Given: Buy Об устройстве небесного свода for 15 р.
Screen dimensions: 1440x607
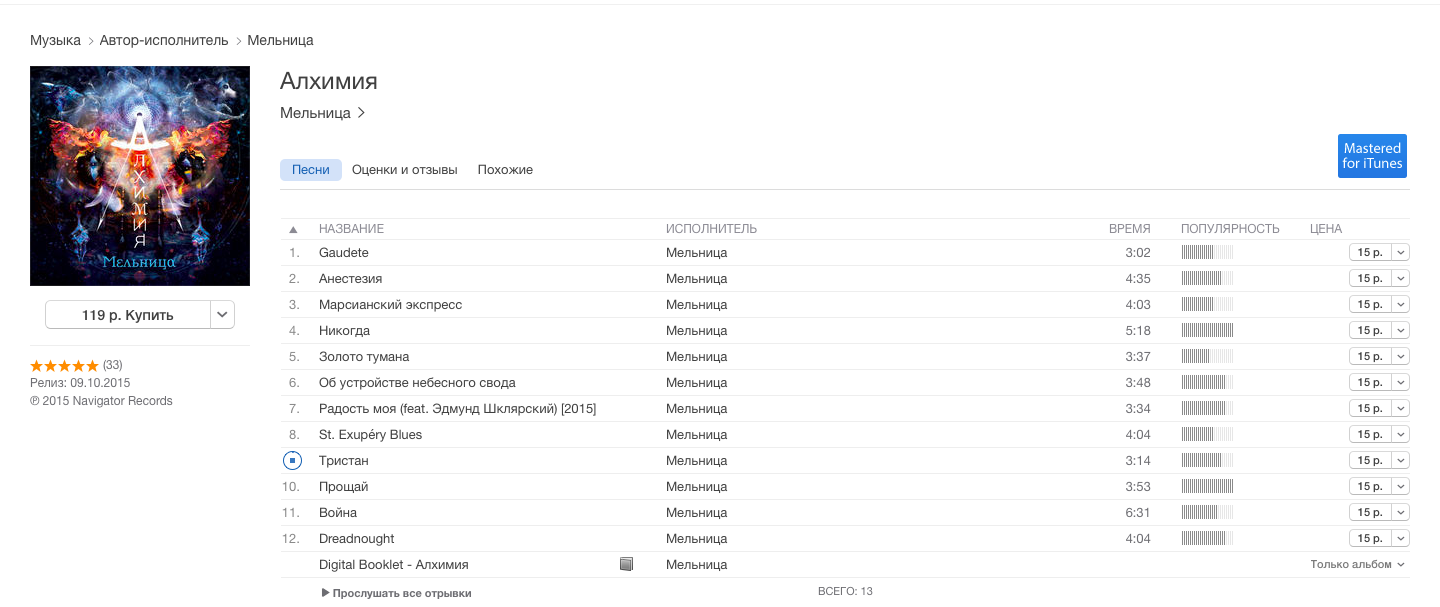Looking at the screenshot, I should point(1370,382).
